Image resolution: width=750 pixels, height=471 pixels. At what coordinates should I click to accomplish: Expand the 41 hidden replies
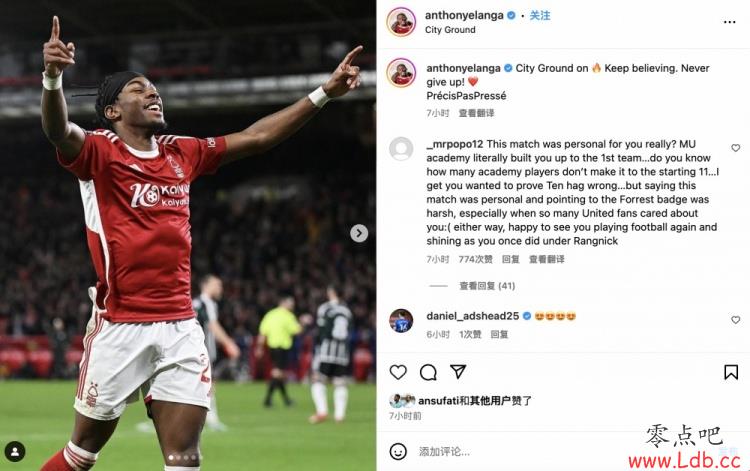[x=487, y=286]
